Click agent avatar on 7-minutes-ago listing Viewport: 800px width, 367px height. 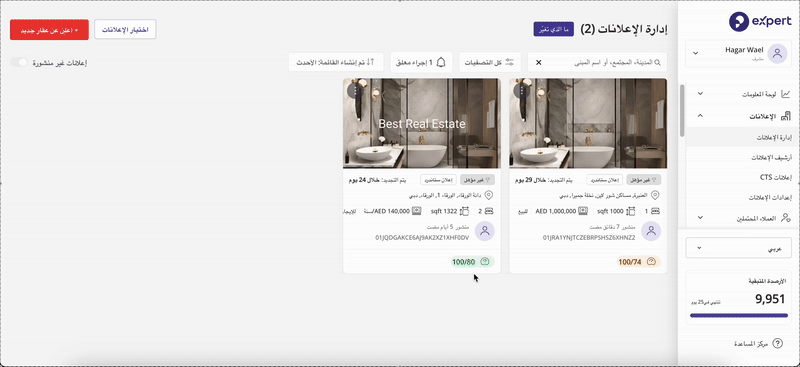(651, 231)
